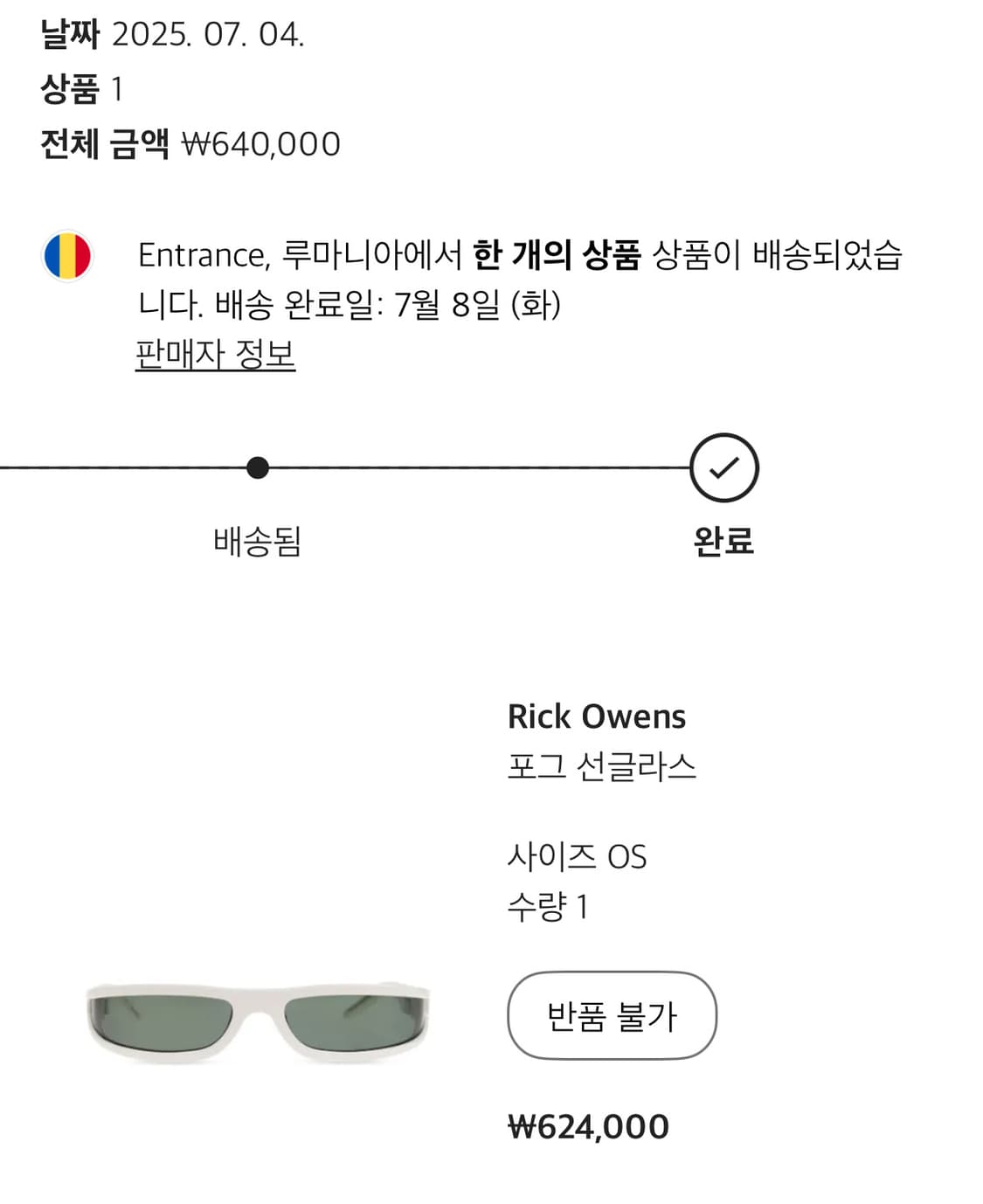983x1204 pixels.
Task: Click the ₩624,000 item price
Action: 588,1126
